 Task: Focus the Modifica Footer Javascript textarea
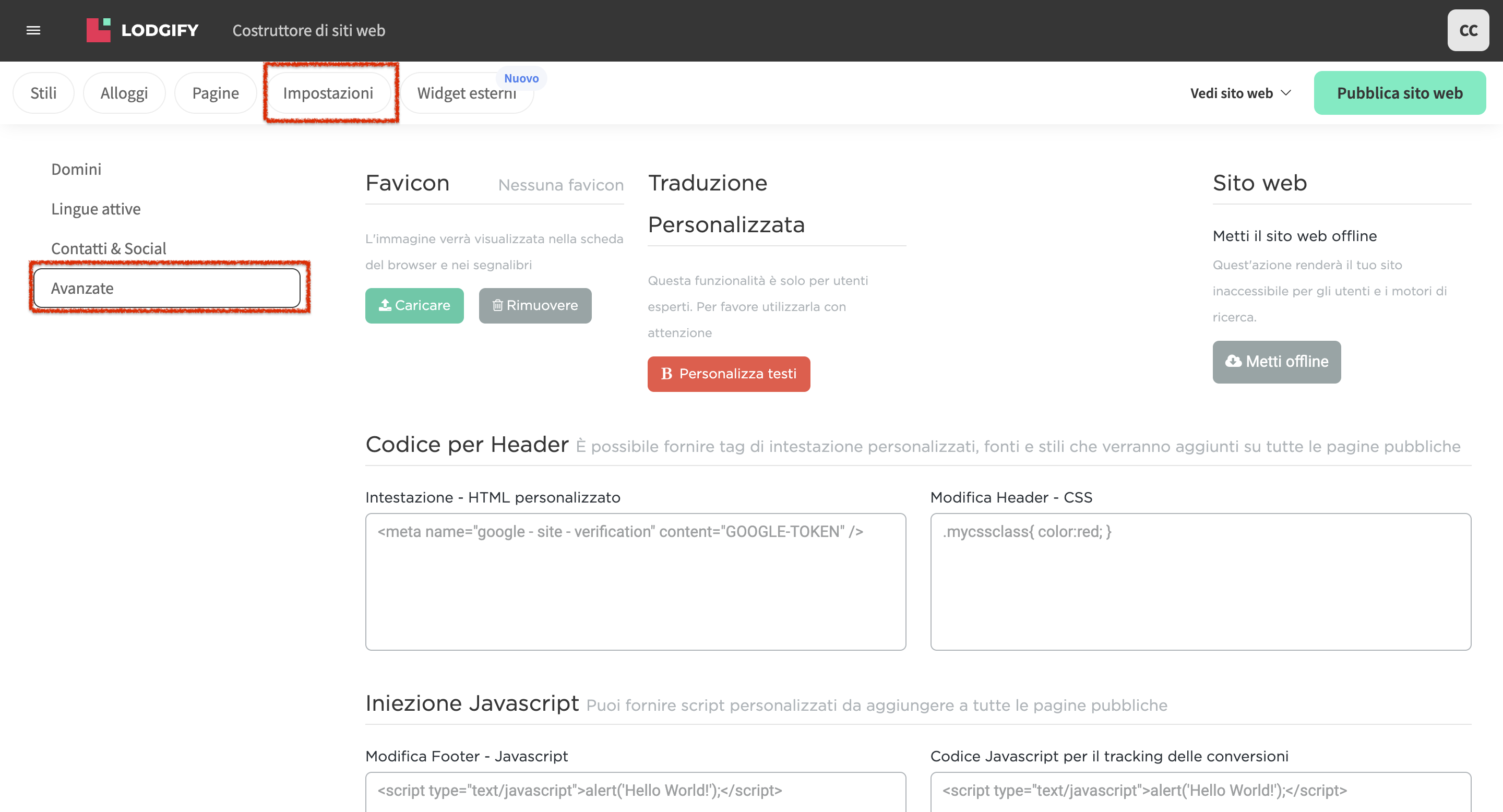(636, 792)
